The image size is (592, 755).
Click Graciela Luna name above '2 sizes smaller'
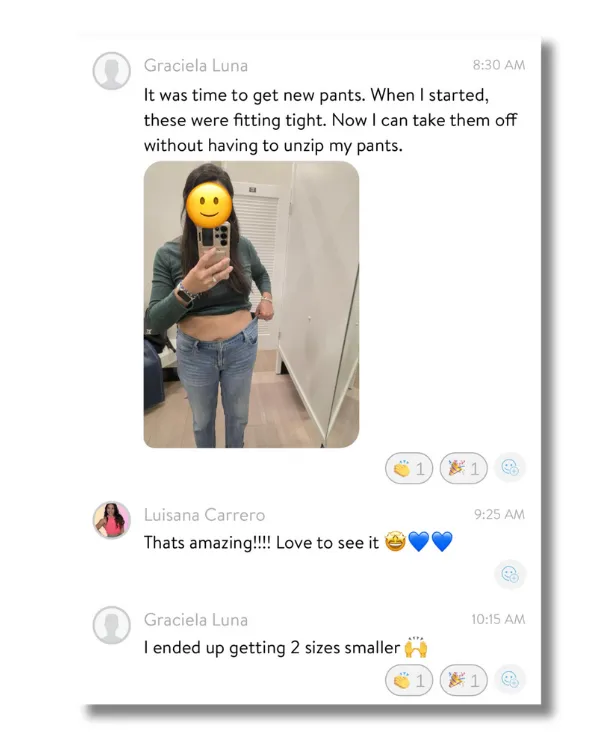196,620
